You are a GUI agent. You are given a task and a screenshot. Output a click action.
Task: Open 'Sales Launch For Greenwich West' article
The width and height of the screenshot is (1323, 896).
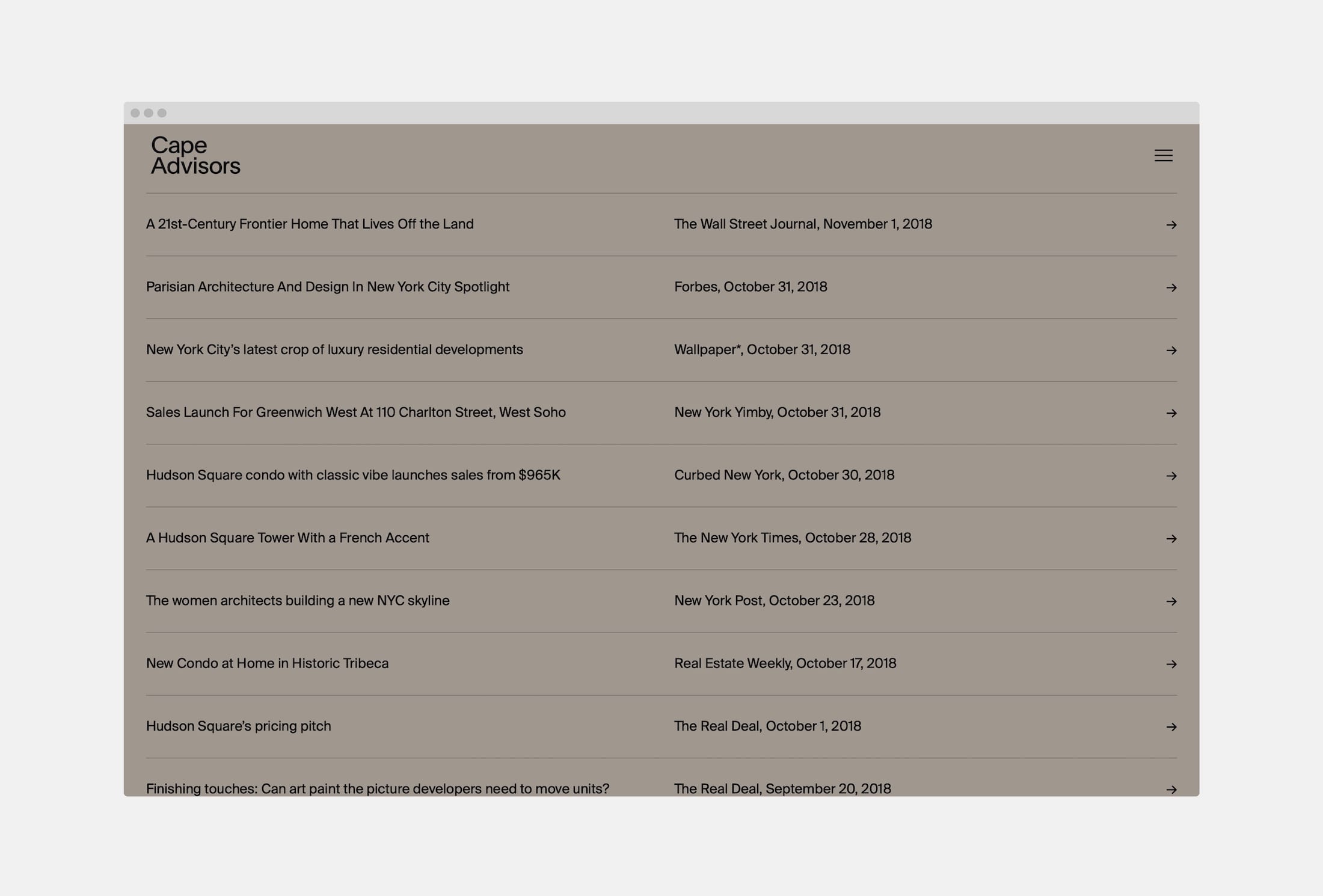tap(356, 413)
